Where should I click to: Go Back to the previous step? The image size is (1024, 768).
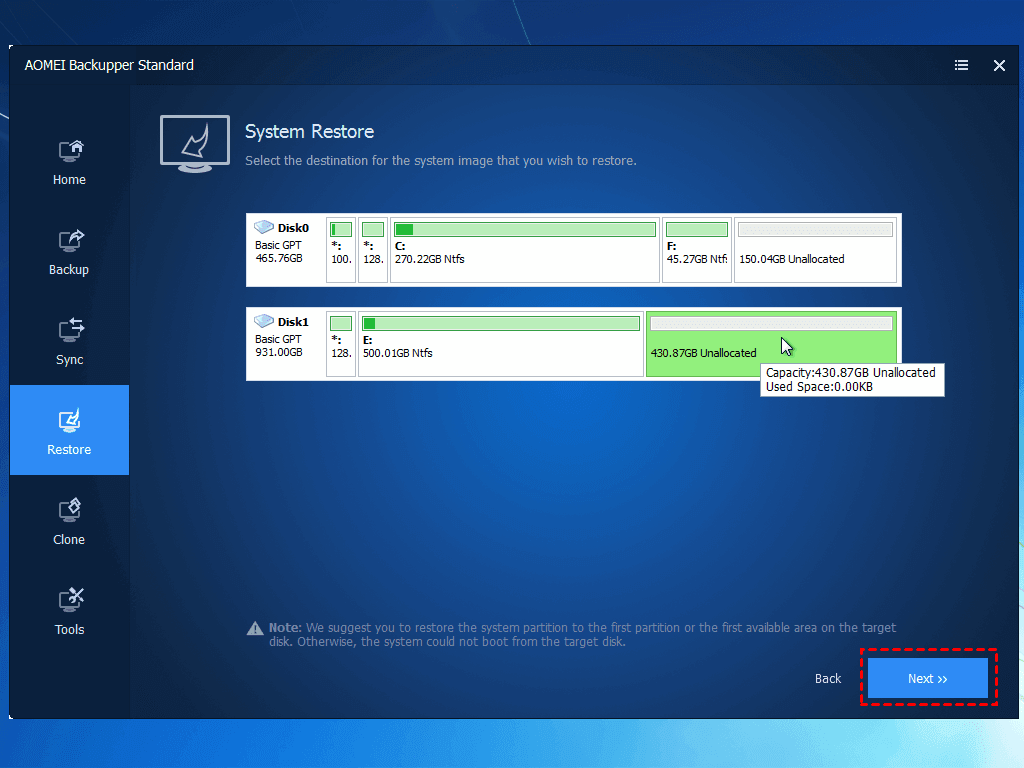[x=828, y=679]
